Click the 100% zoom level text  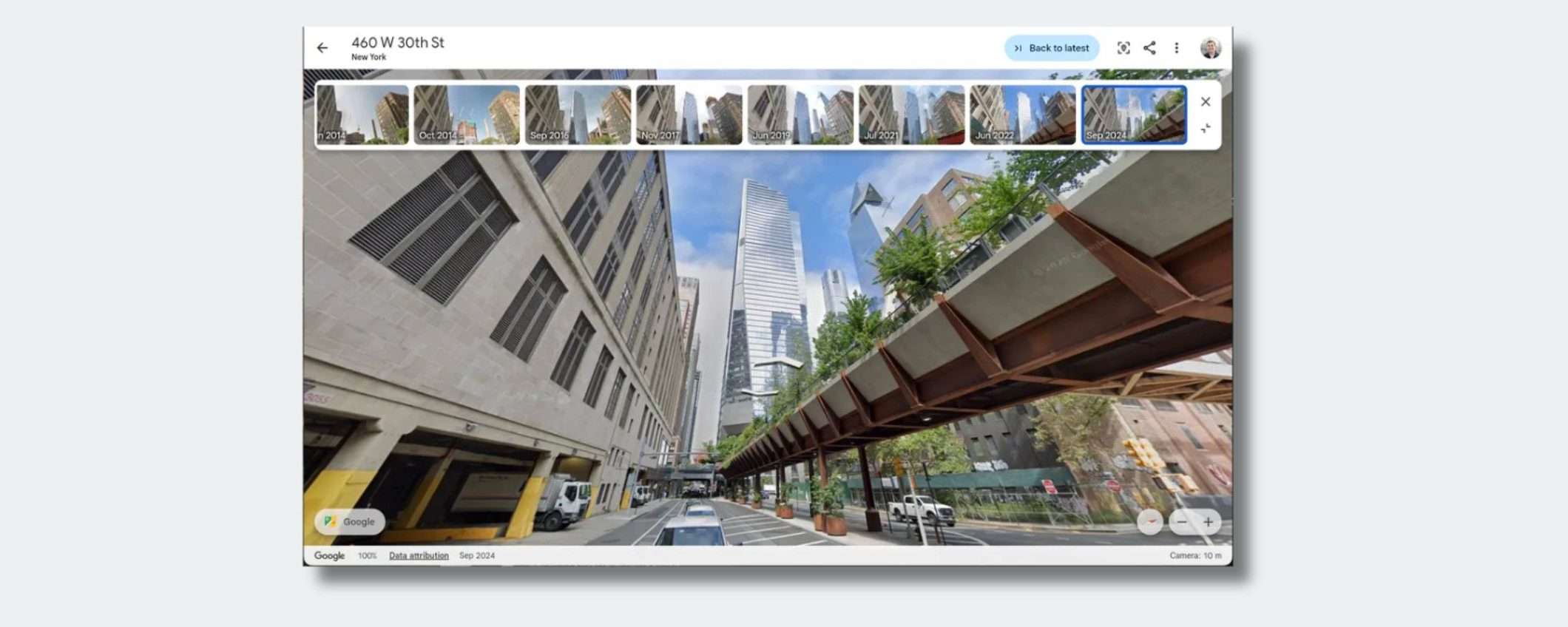tap(368, 556)
